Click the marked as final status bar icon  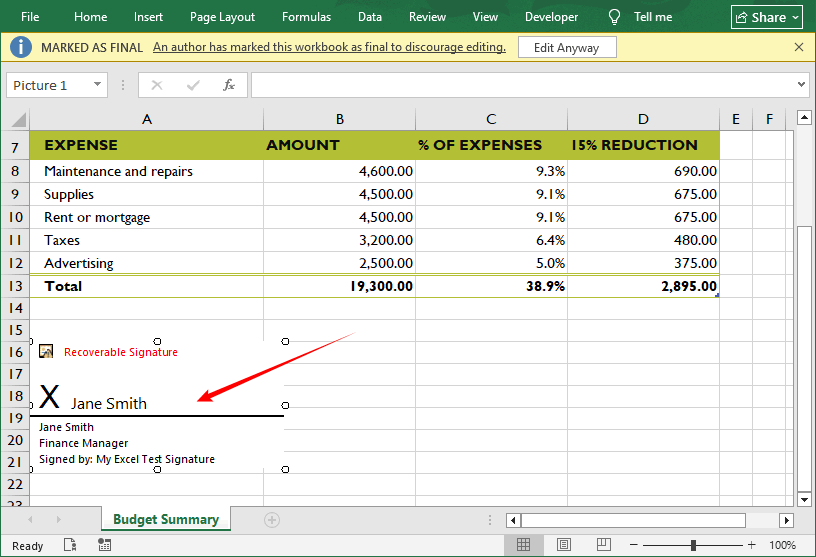click(x=70, y=545)
